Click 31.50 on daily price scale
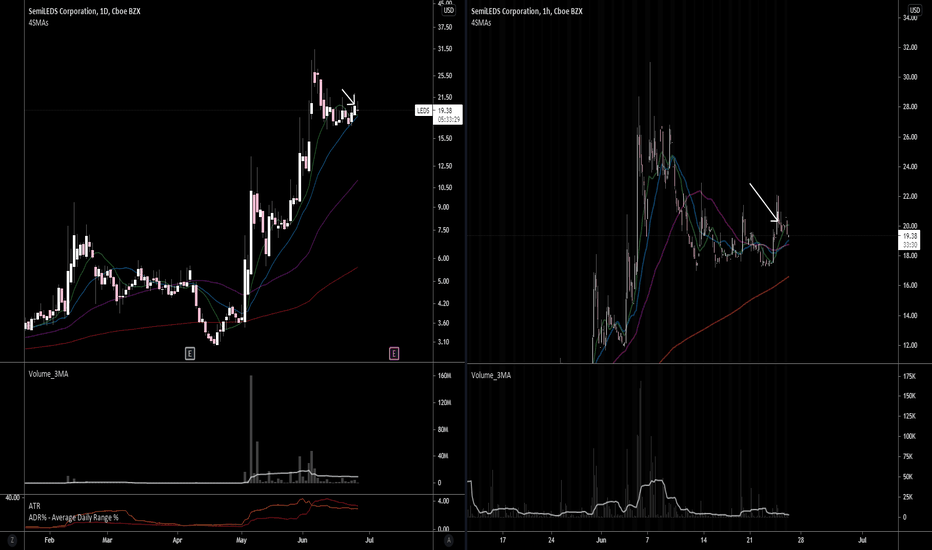 point(445,49)
